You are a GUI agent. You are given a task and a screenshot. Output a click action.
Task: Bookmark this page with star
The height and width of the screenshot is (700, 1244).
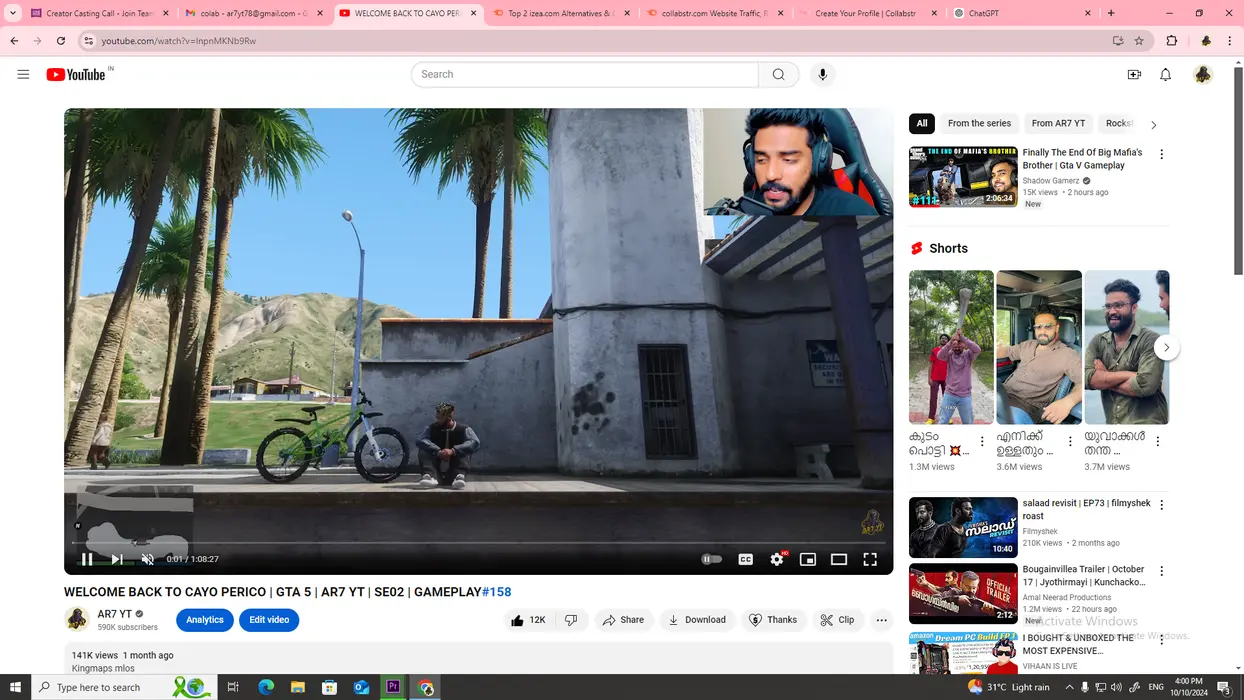(1139, 41)
